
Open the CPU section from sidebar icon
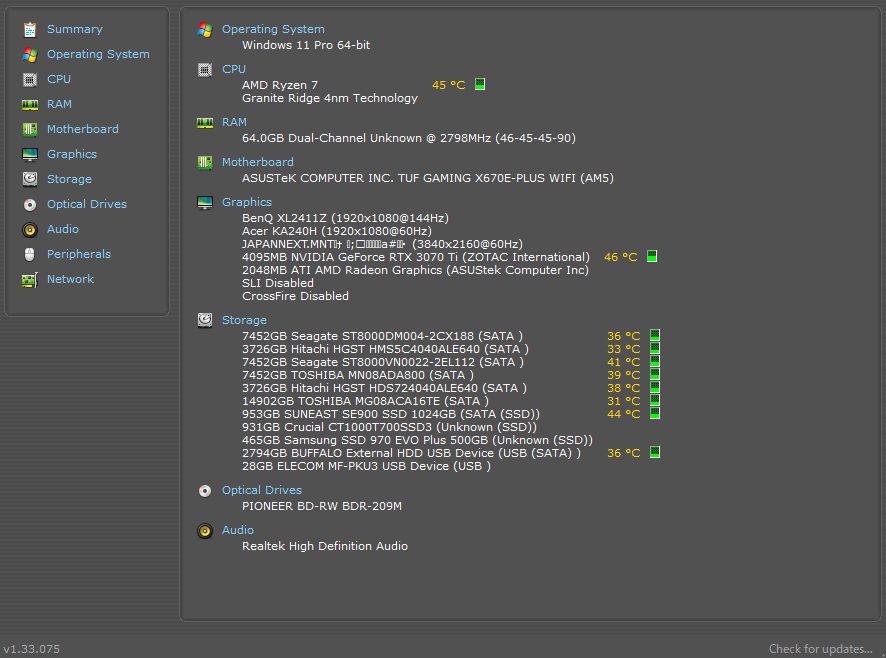coord(30,79)
